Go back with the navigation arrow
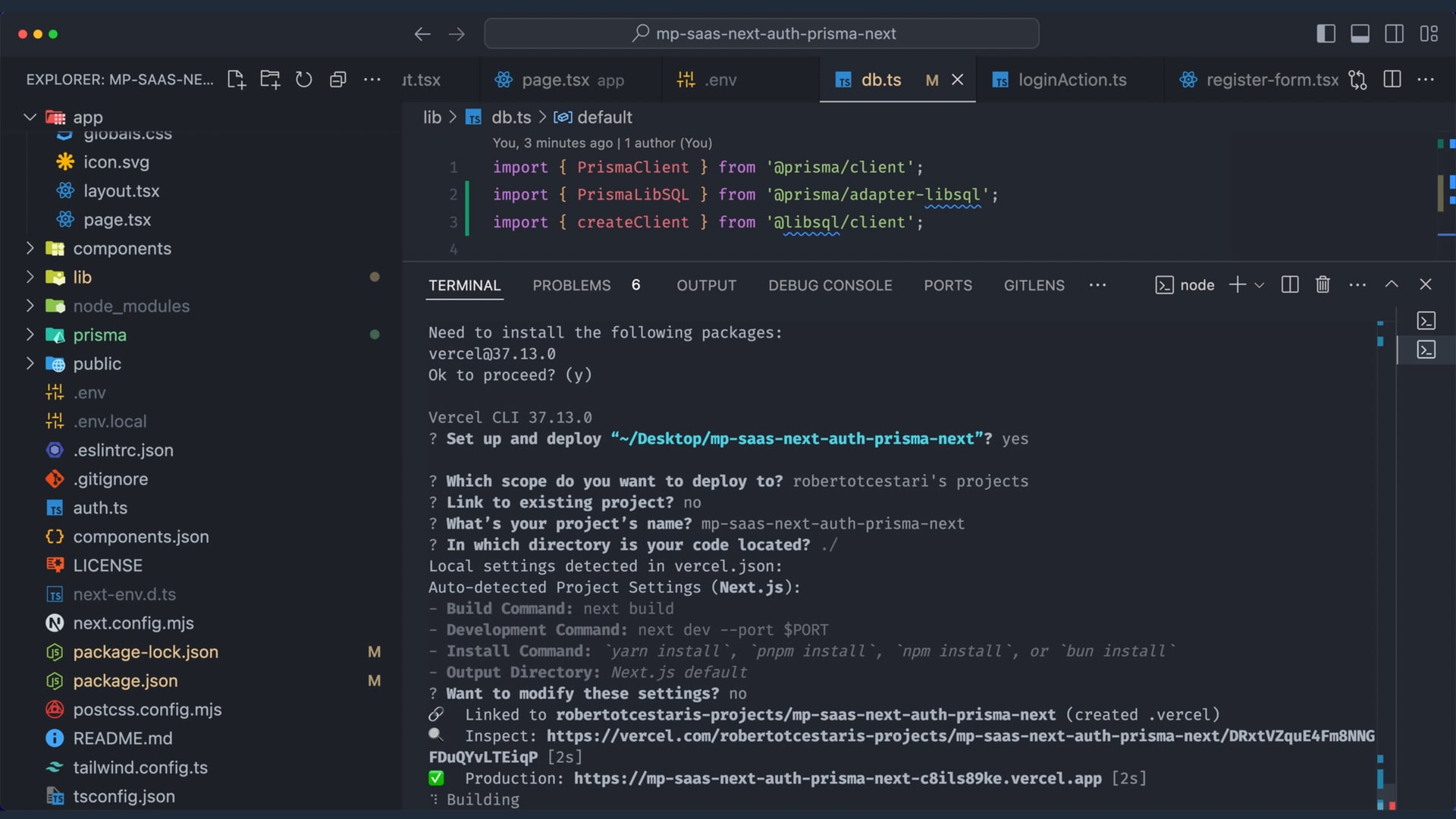 click(x=422, y=34)
